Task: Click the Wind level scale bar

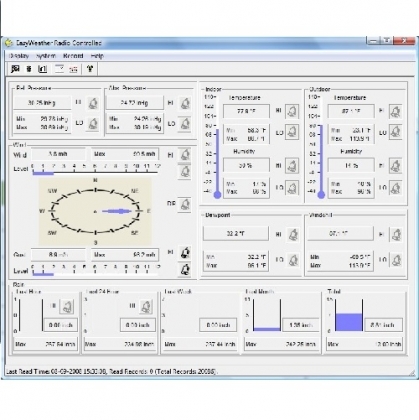Action: pyautogui.click(x=95, y=169)
